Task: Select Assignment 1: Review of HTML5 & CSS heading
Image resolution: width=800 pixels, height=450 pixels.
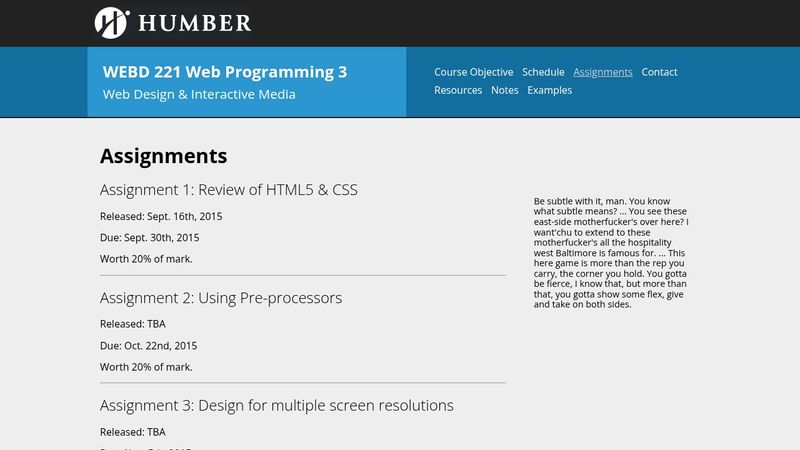Action: tap(229, 190)
